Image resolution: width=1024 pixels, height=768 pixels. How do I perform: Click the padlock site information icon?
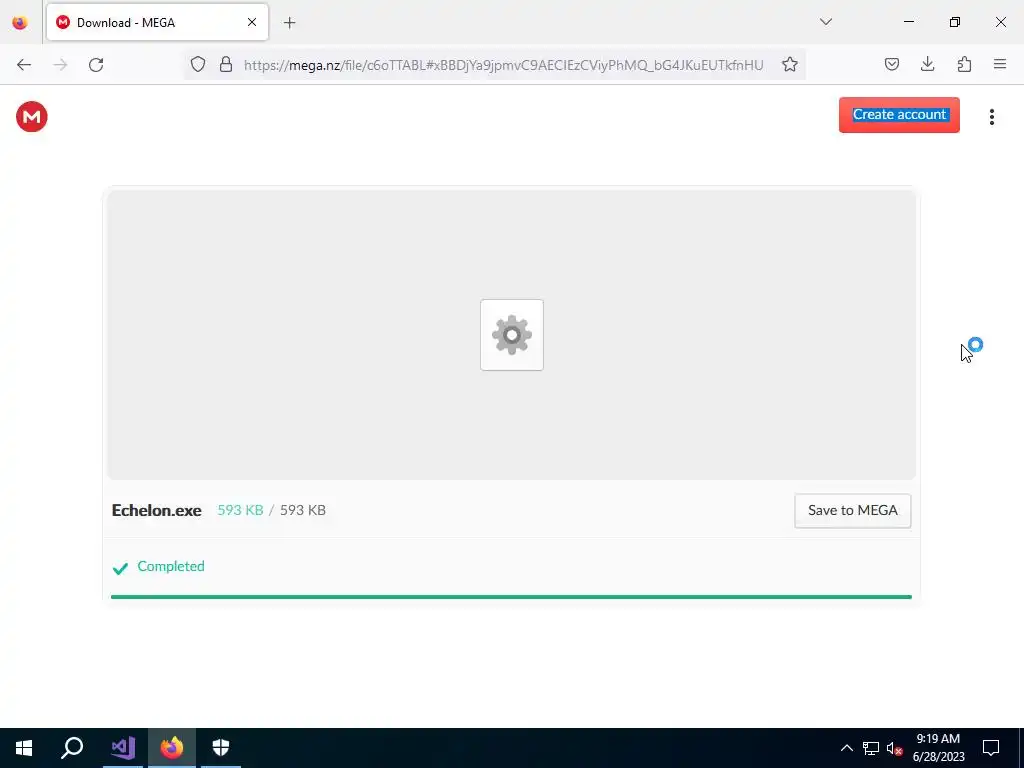(226, 65)
